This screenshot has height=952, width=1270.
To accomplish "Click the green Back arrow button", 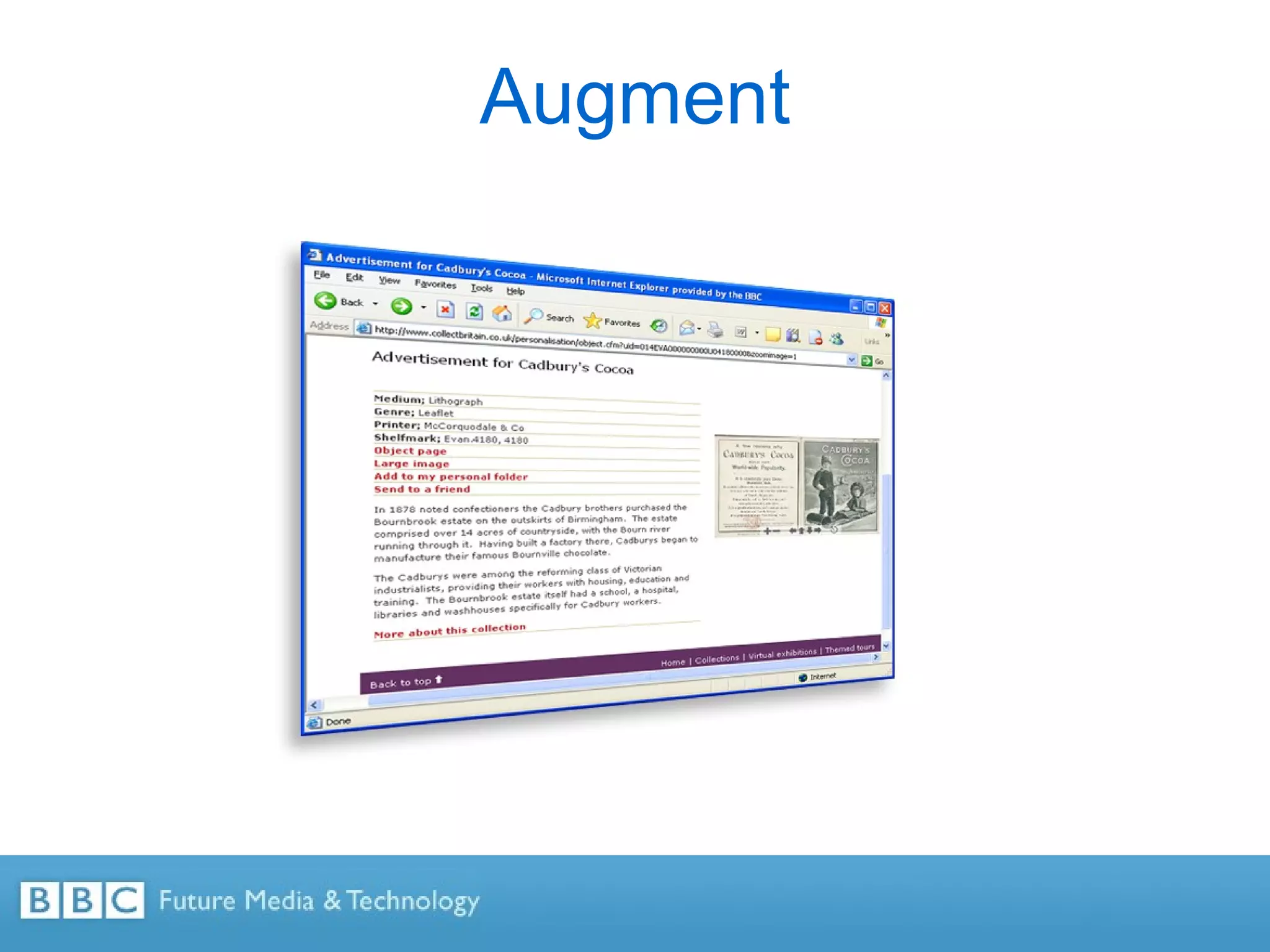I will [325, 301].
